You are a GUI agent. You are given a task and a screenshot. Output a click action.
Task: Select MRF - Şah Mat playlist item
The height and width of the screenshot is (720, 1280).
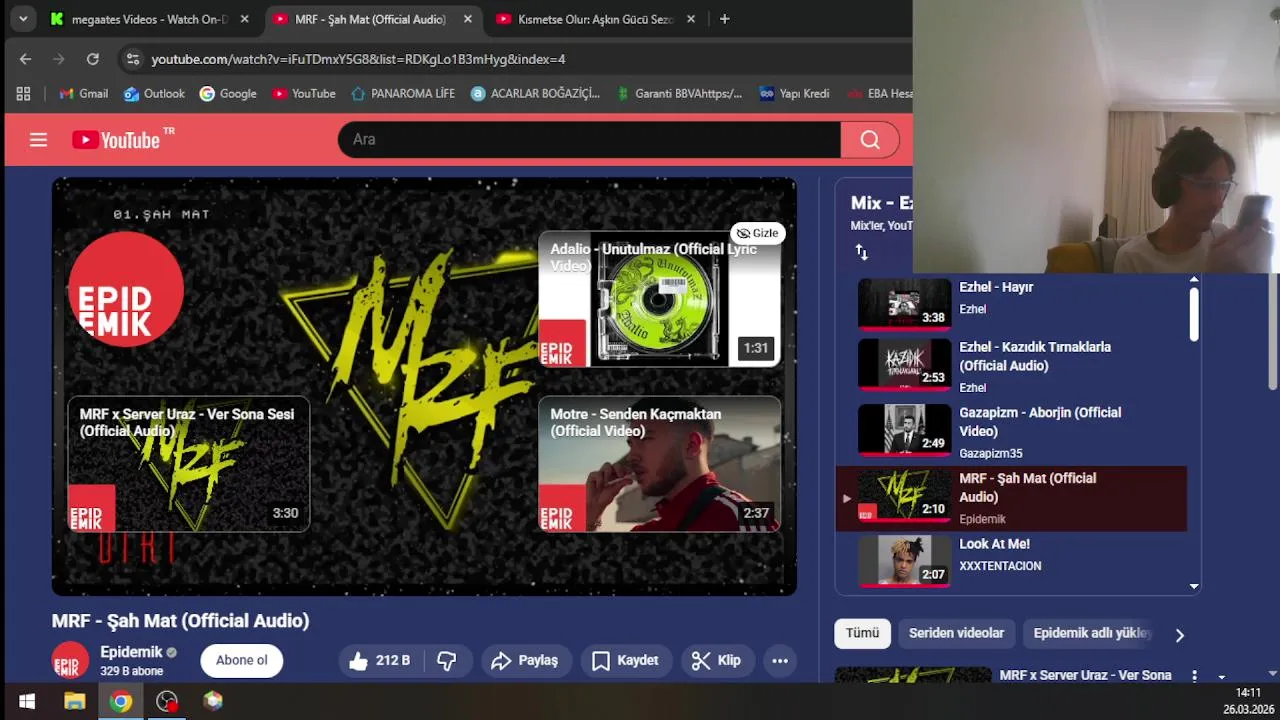coord(1010,498)
